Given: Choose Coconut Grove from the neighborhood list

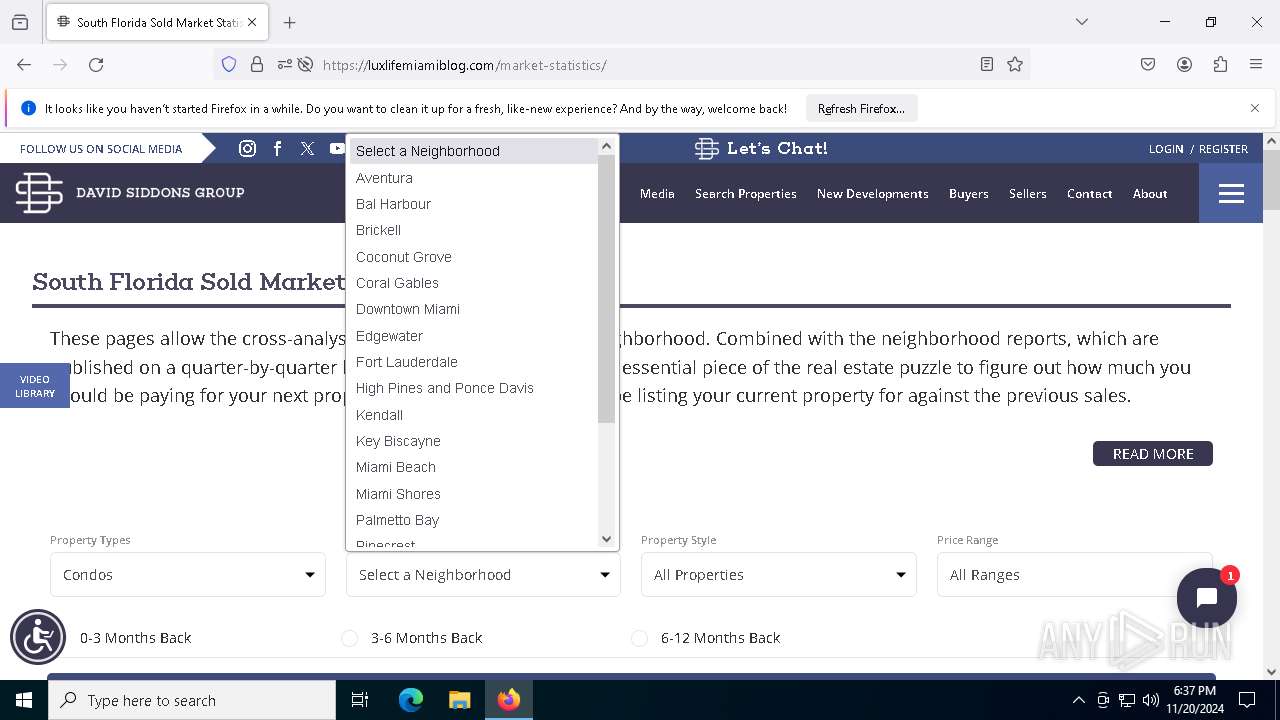Looking at the screenshot, I should (x=472, y=257).
